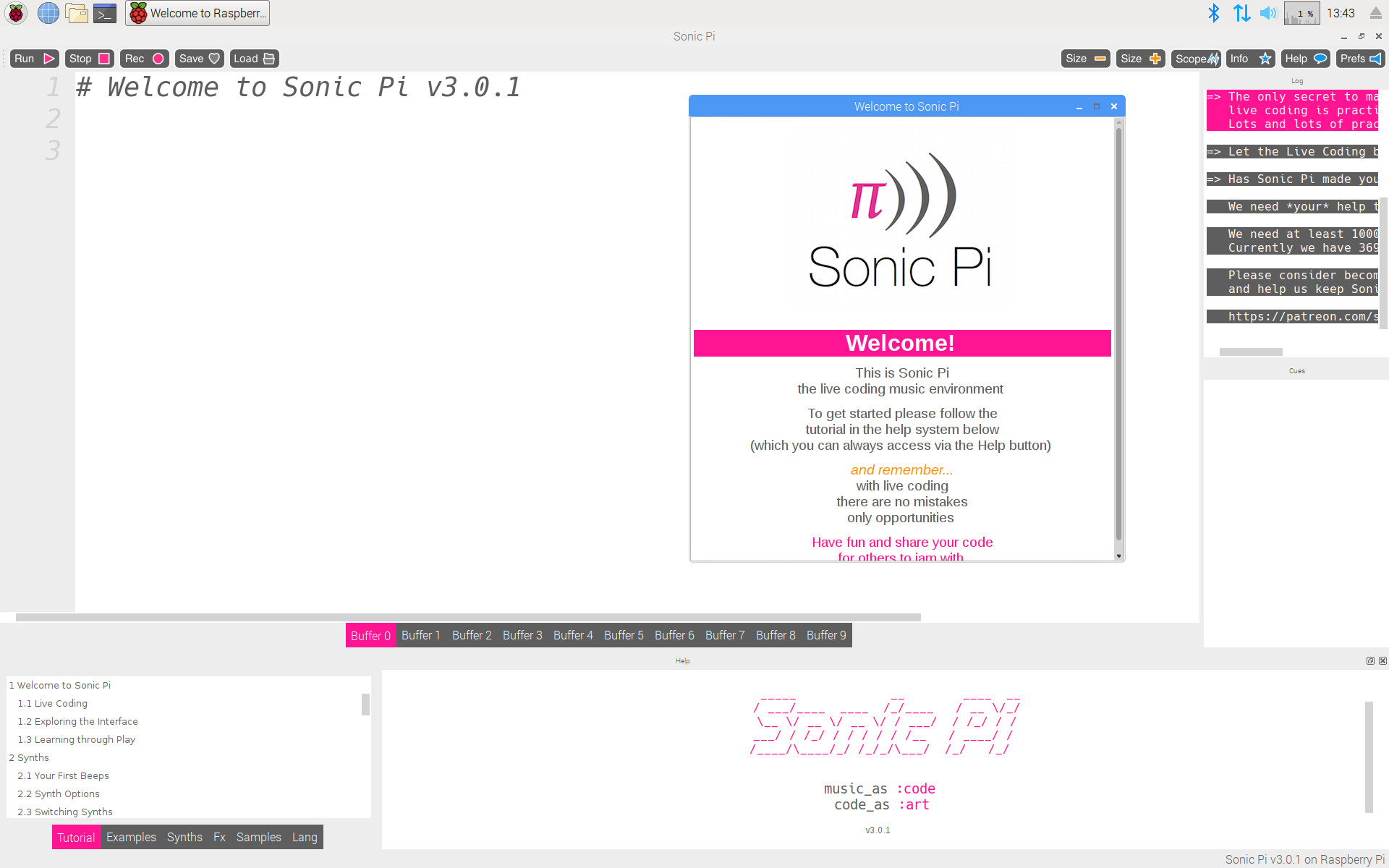Switch to Buffer 3
Viewport: 1389px width, 868px height.
tap(522, 635)
